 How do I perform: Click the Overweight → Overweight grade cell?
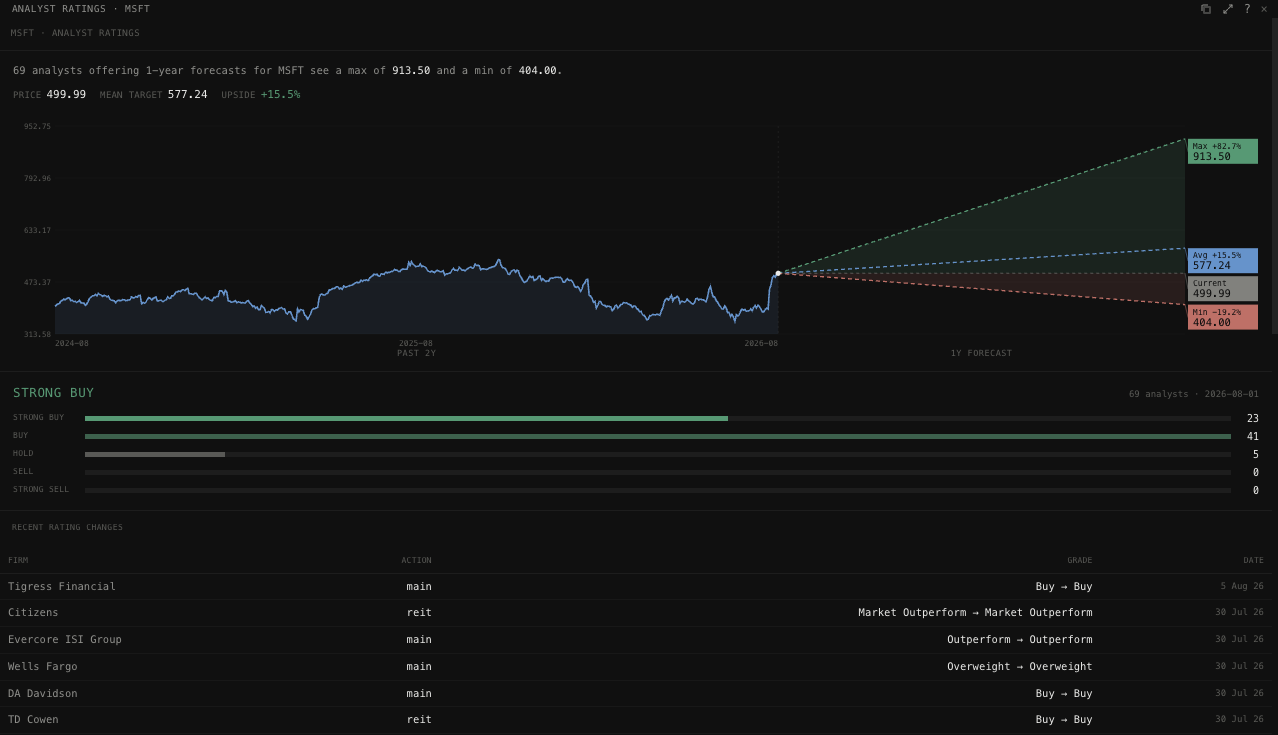[x=1020, y=666]
